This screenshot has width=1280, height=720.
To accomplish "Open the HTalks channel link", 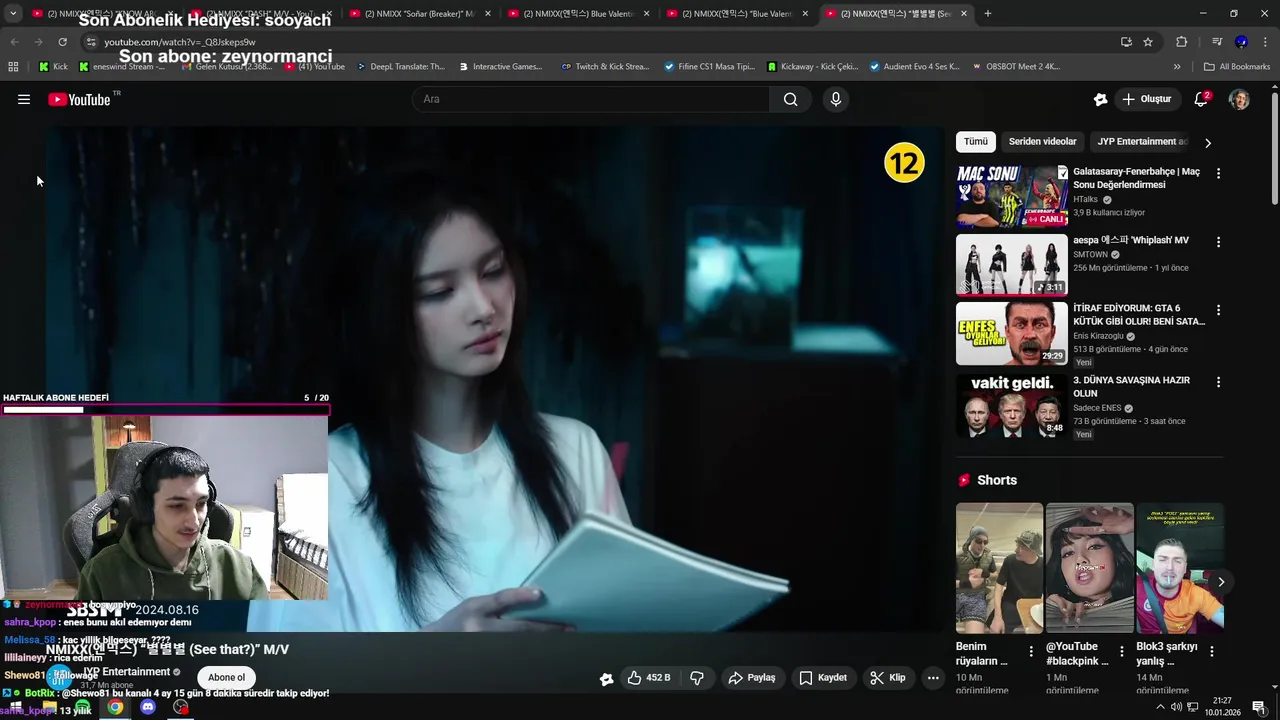I will click(x=1087, y=199).
